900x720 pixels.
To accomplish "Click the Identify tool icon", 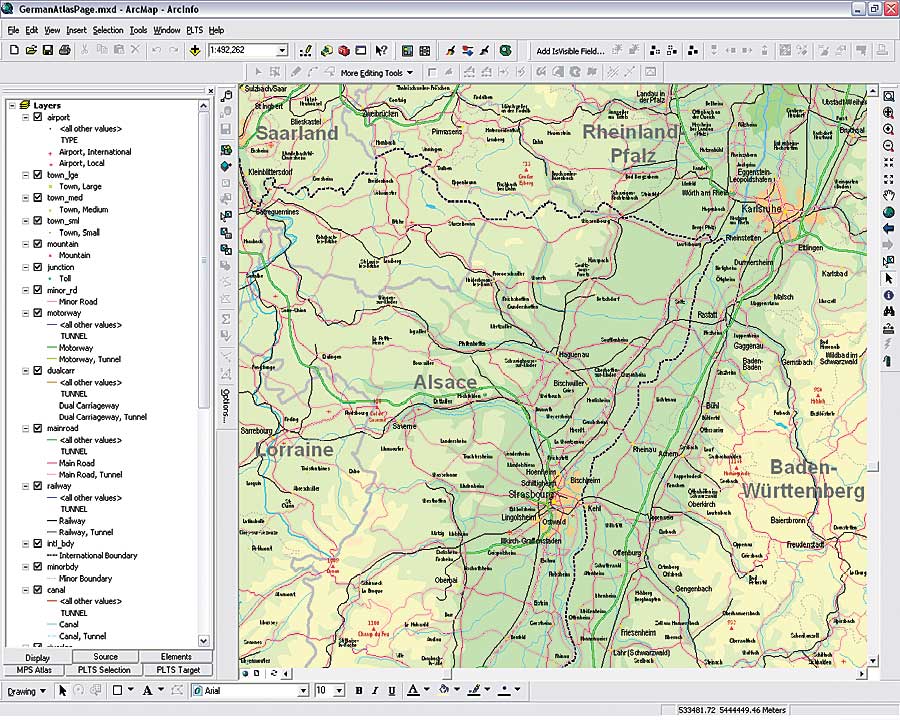I will coord(888,295).
